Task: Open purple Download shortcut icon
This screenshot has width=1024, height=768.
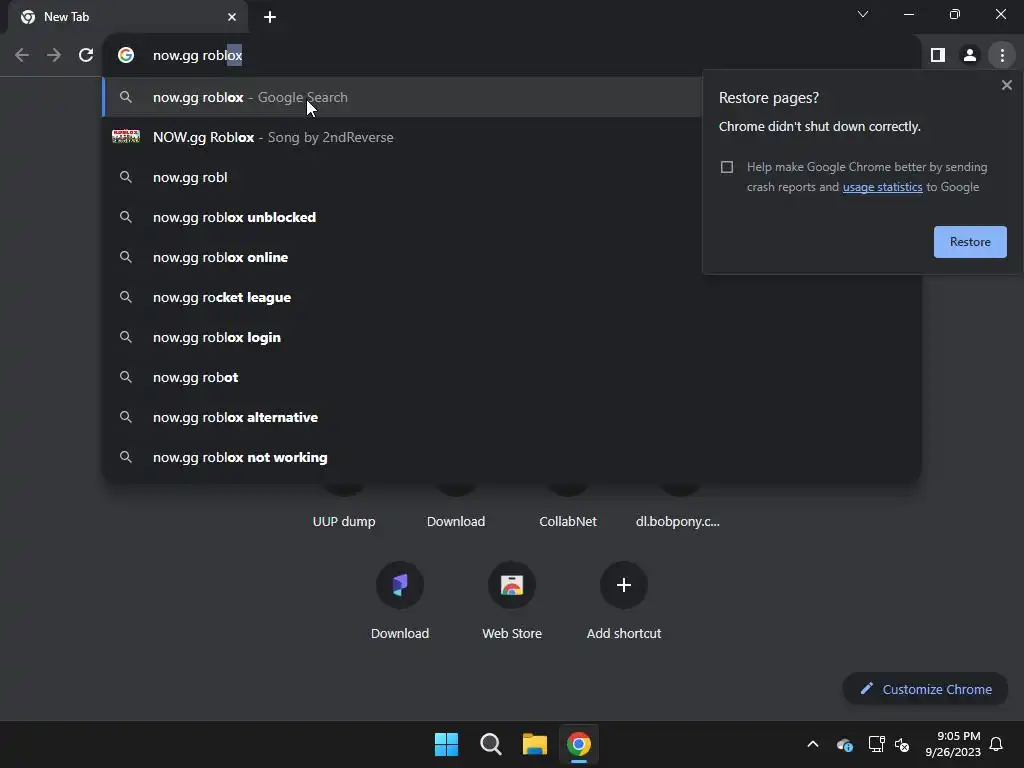Action: coord(400,585)
